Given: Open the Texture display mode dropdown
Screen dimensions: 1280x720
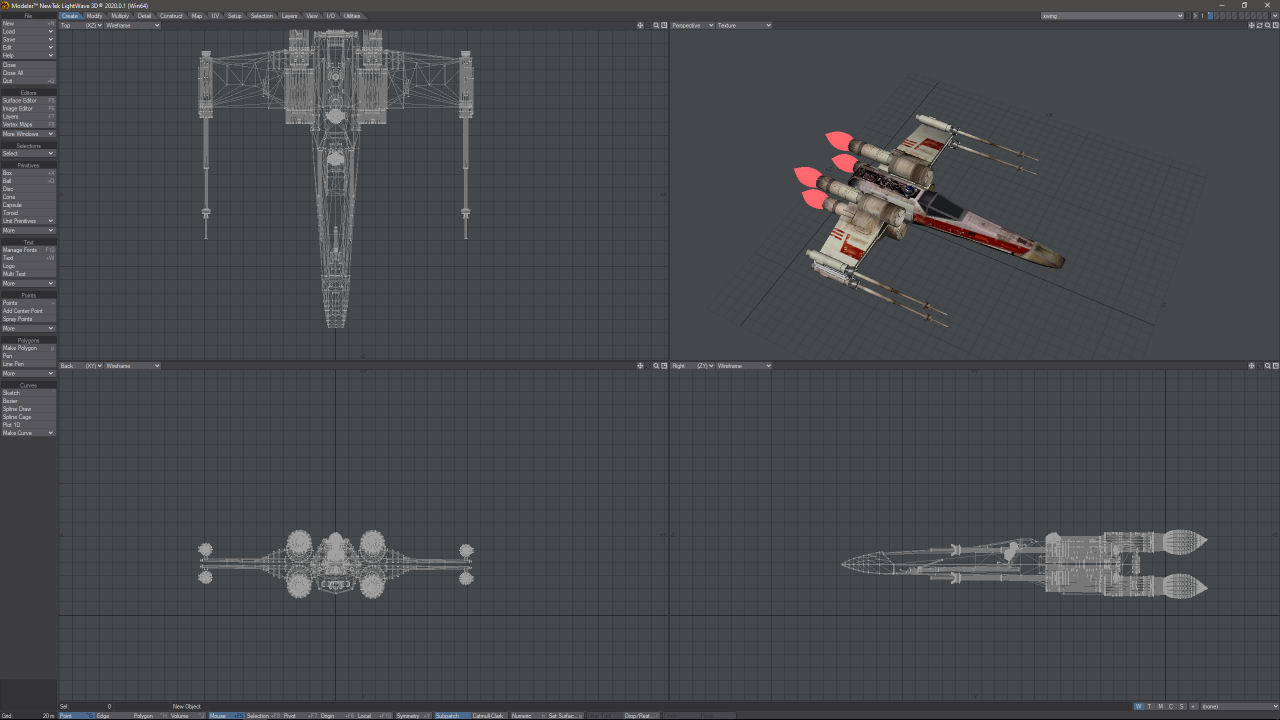Looking at the screenshot, I should (x=744, y=25).
